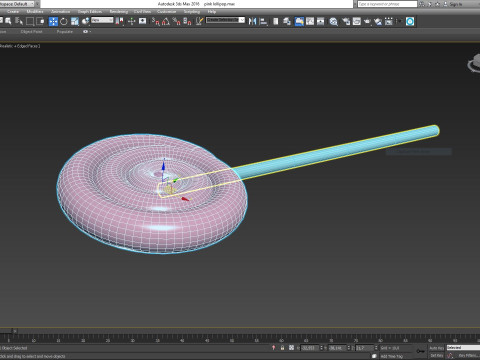Screen dimensions: 480x360
Task: Activate the Select and Rotate tool
Action: pos(64,22)
